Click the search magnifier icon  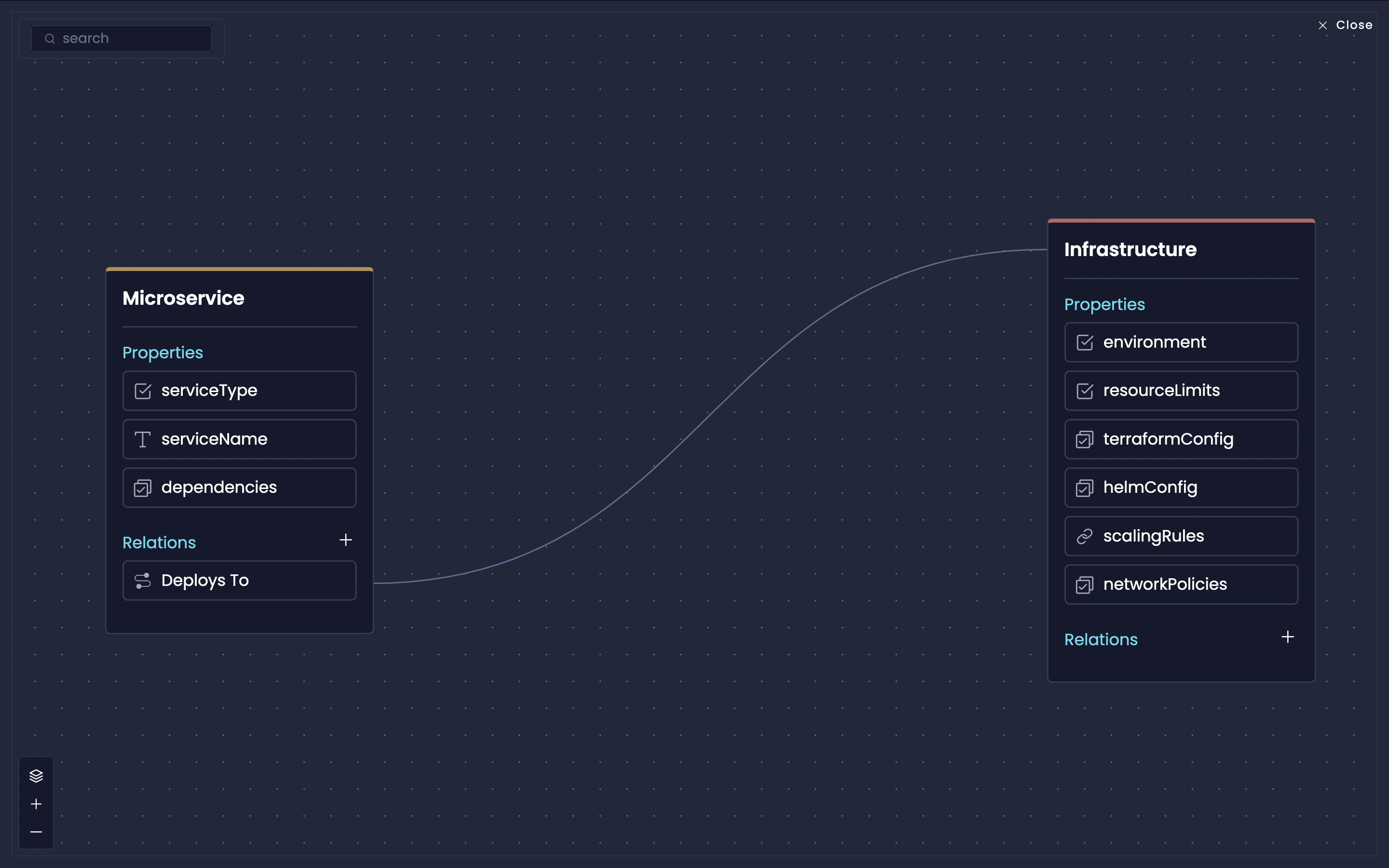coord(50,39)
